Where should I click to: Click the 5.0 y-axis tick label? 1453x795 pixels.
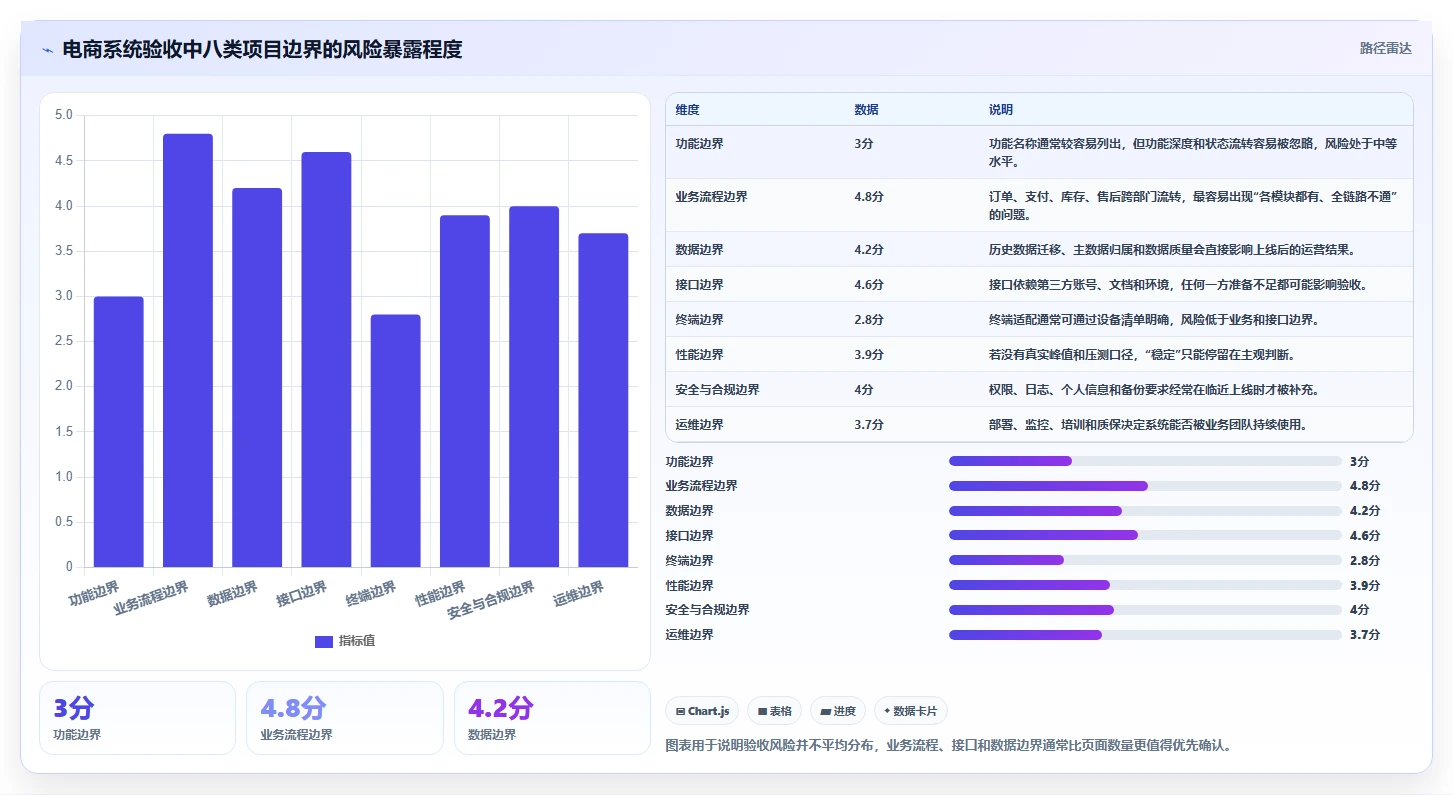tap(63, 115)
